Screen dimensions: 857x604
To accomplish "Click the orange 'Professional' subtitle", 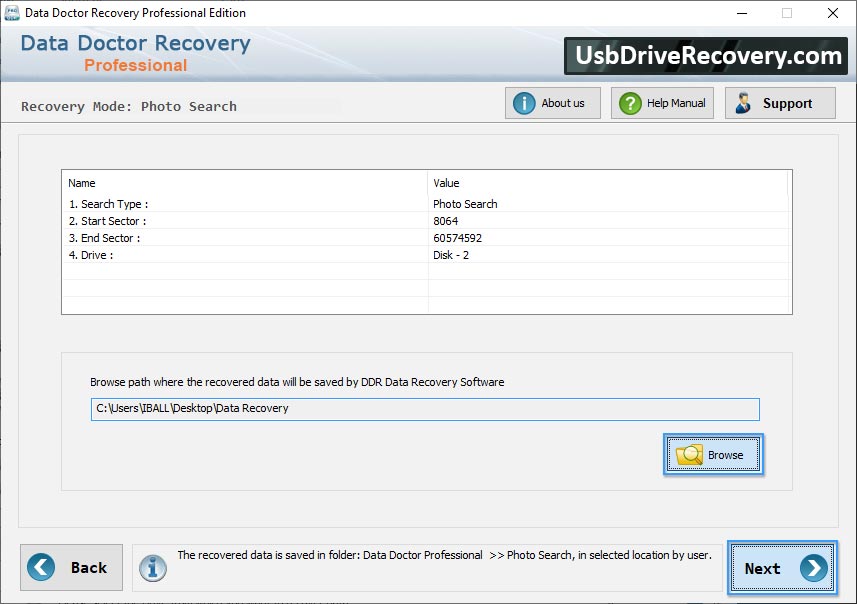I will [x=136, y=66].
